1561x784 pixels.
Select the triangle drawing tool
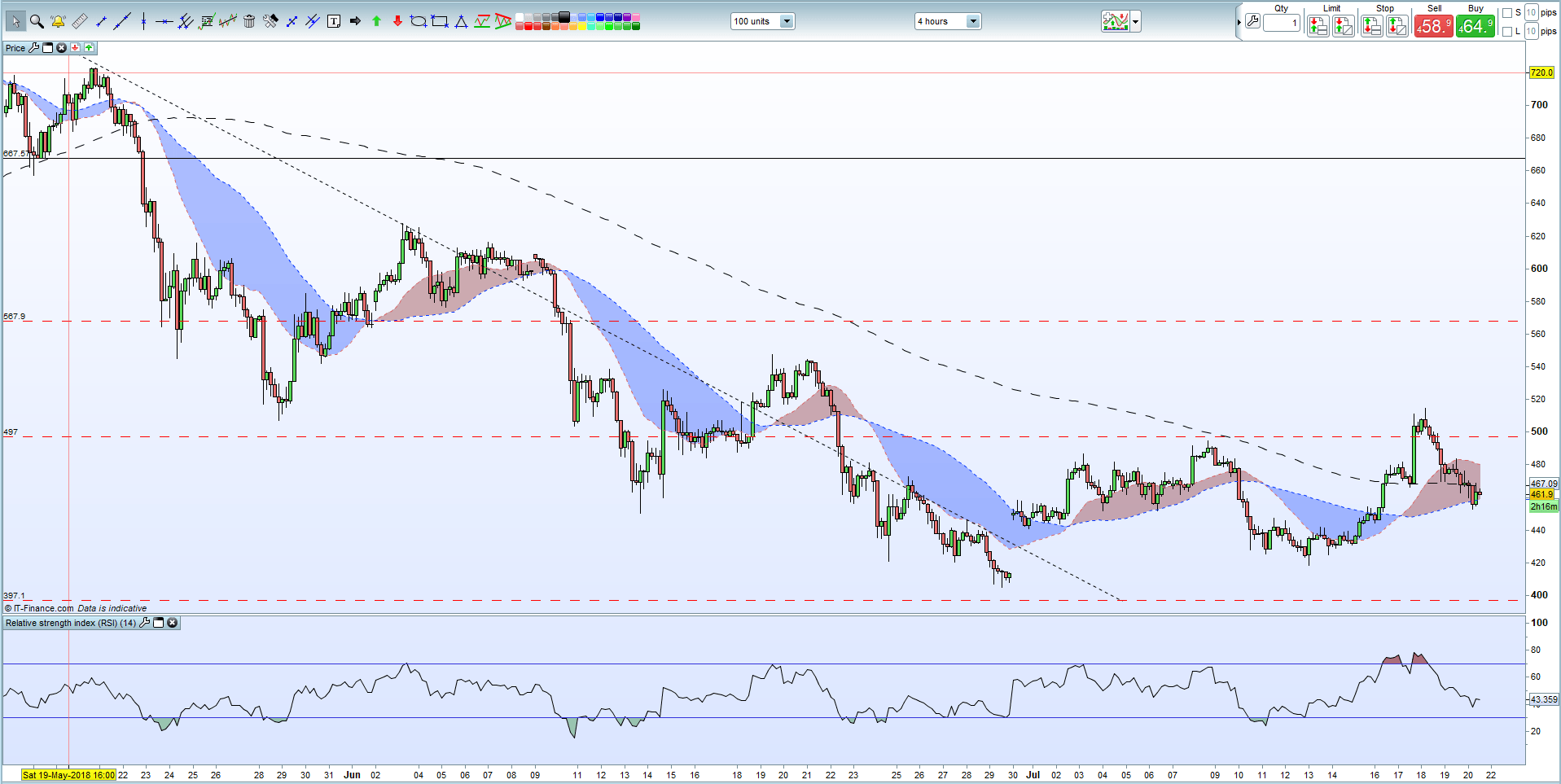pyautogui.click(x=461, y=21)
